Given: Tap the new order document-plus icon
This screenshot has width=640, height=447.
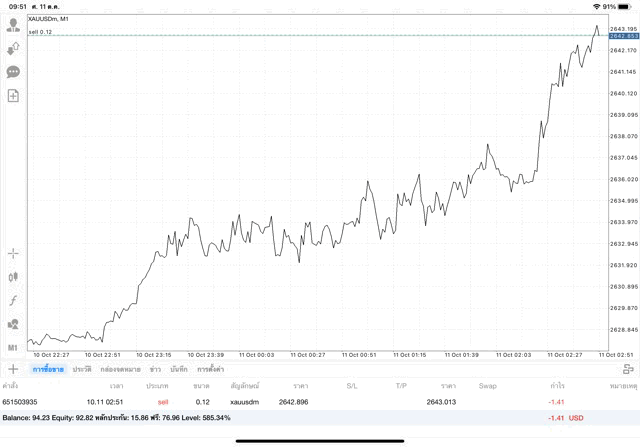Looking at the screenshot, I should click(13, 96).
